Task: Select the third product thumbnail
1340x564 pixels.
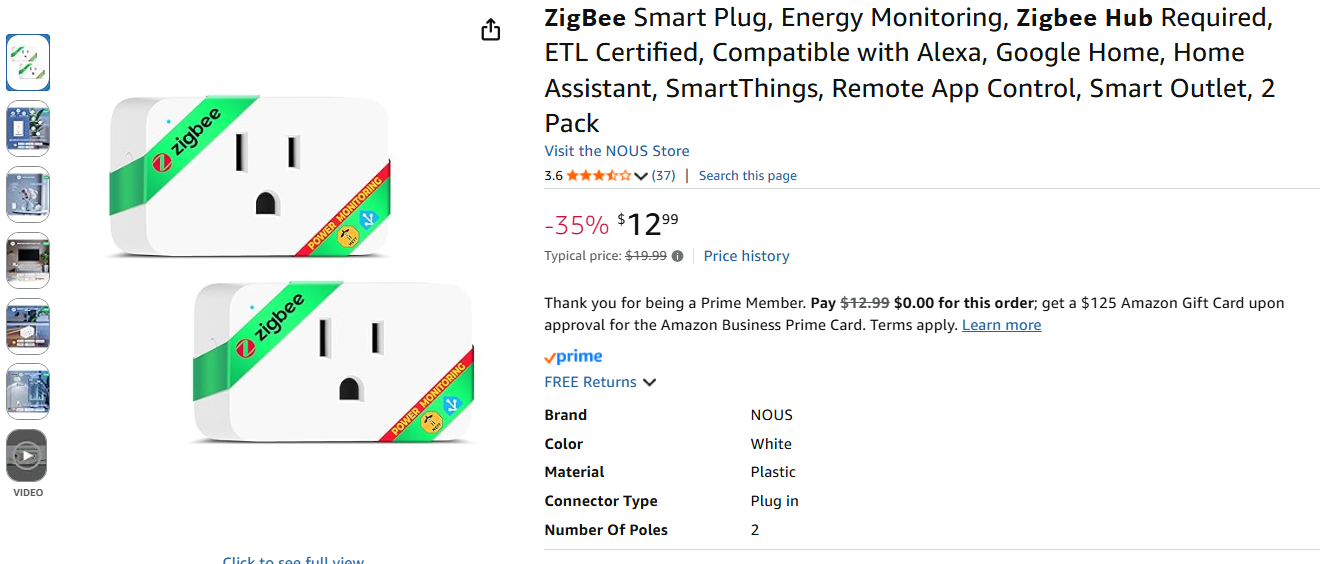Action: coord(28,194)
